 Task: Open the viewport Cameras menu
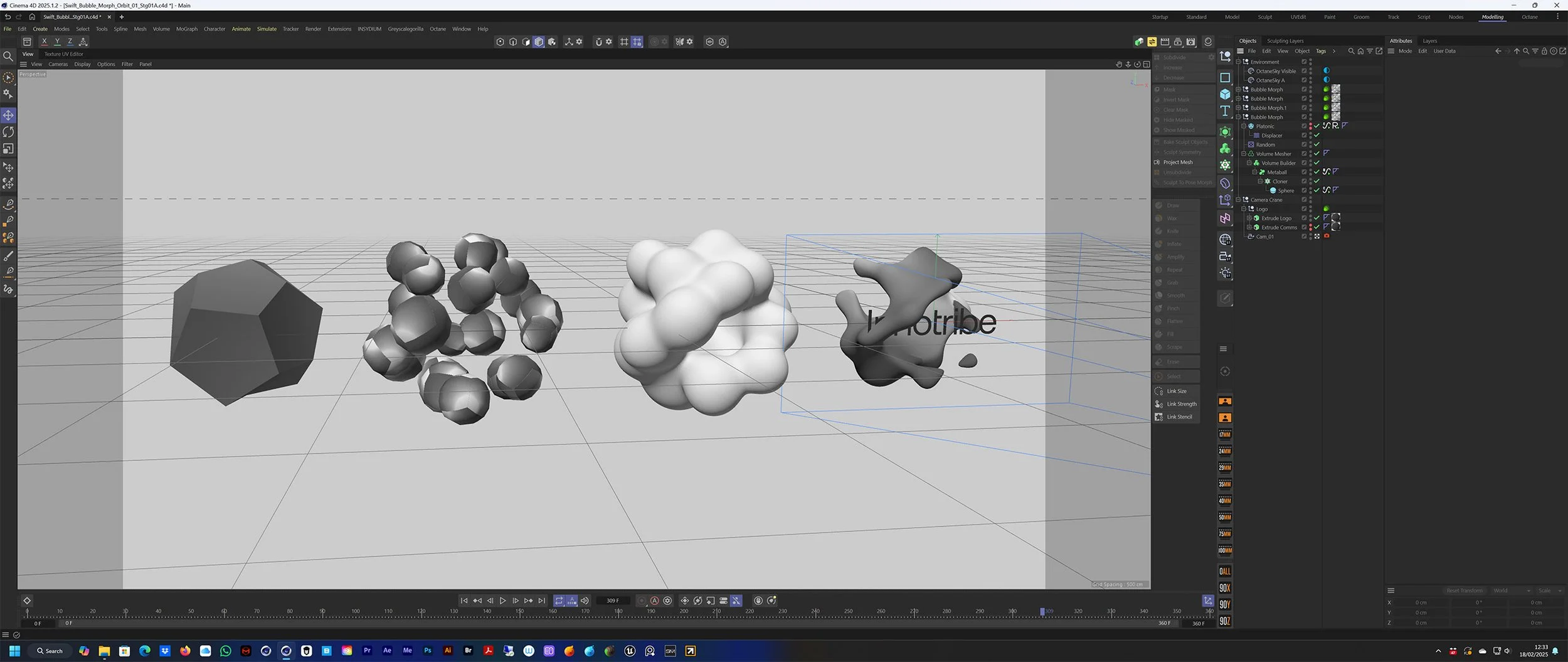pos(58,64)
